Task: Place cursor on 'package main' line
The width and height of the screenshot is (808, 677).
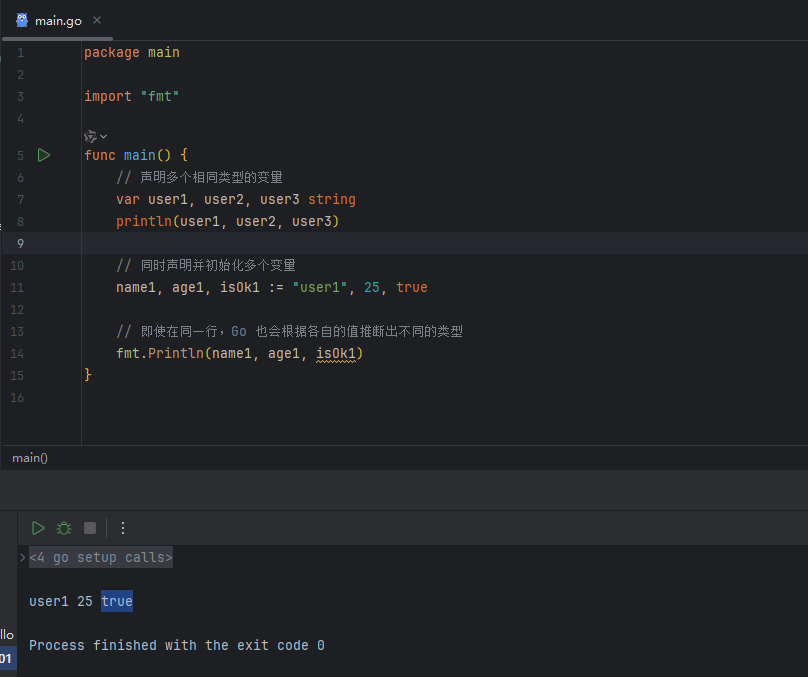Action: [x=132, y=53]
